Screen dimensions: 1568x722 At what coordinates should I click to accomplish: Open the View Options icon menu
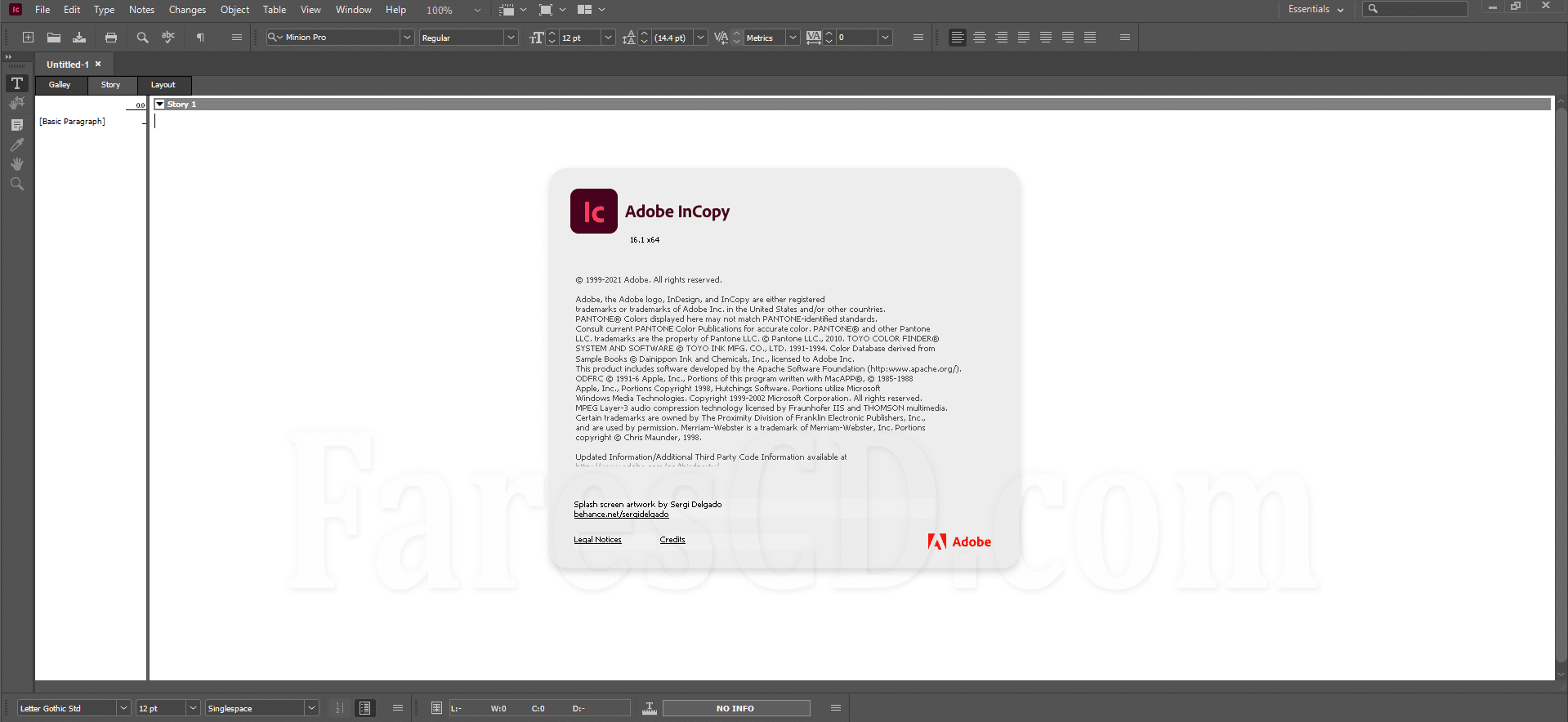coord(512,10)
